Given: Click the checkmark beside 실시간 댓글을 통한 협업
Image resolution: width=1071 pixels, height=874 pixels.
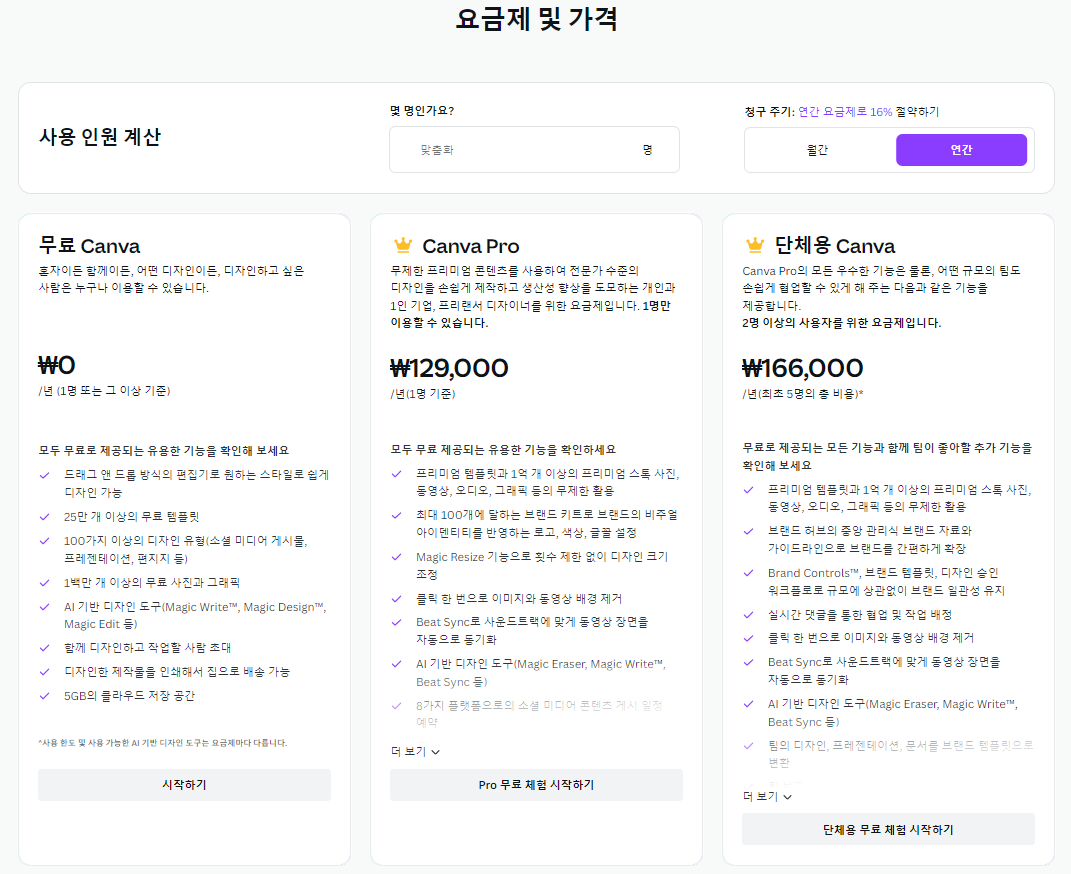Looking at the screenshot, I should point(749,615).
